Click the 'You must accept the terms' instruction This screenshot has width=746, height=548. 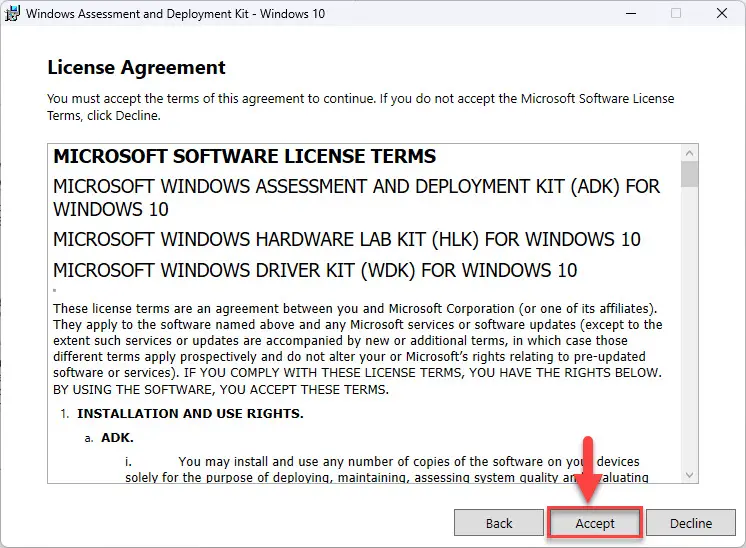[360, 107]
